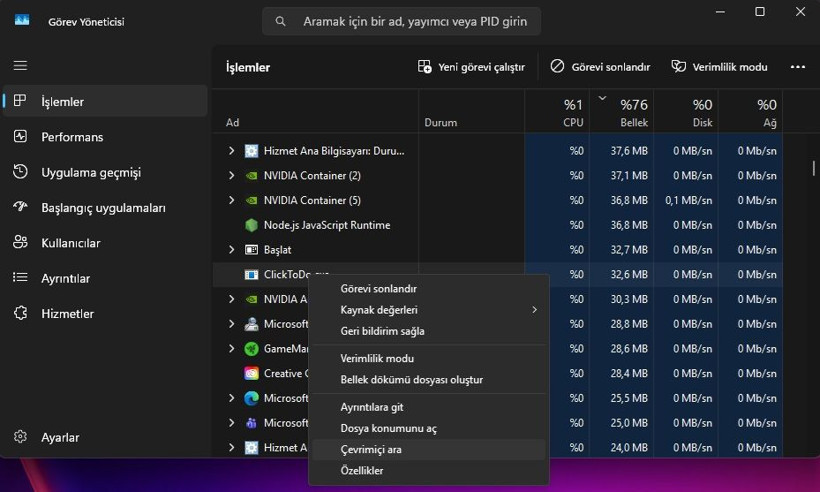Screen dimensions: 820x492
Task: Click the ClickToDo process icon
Action: [x=252, y=274]
